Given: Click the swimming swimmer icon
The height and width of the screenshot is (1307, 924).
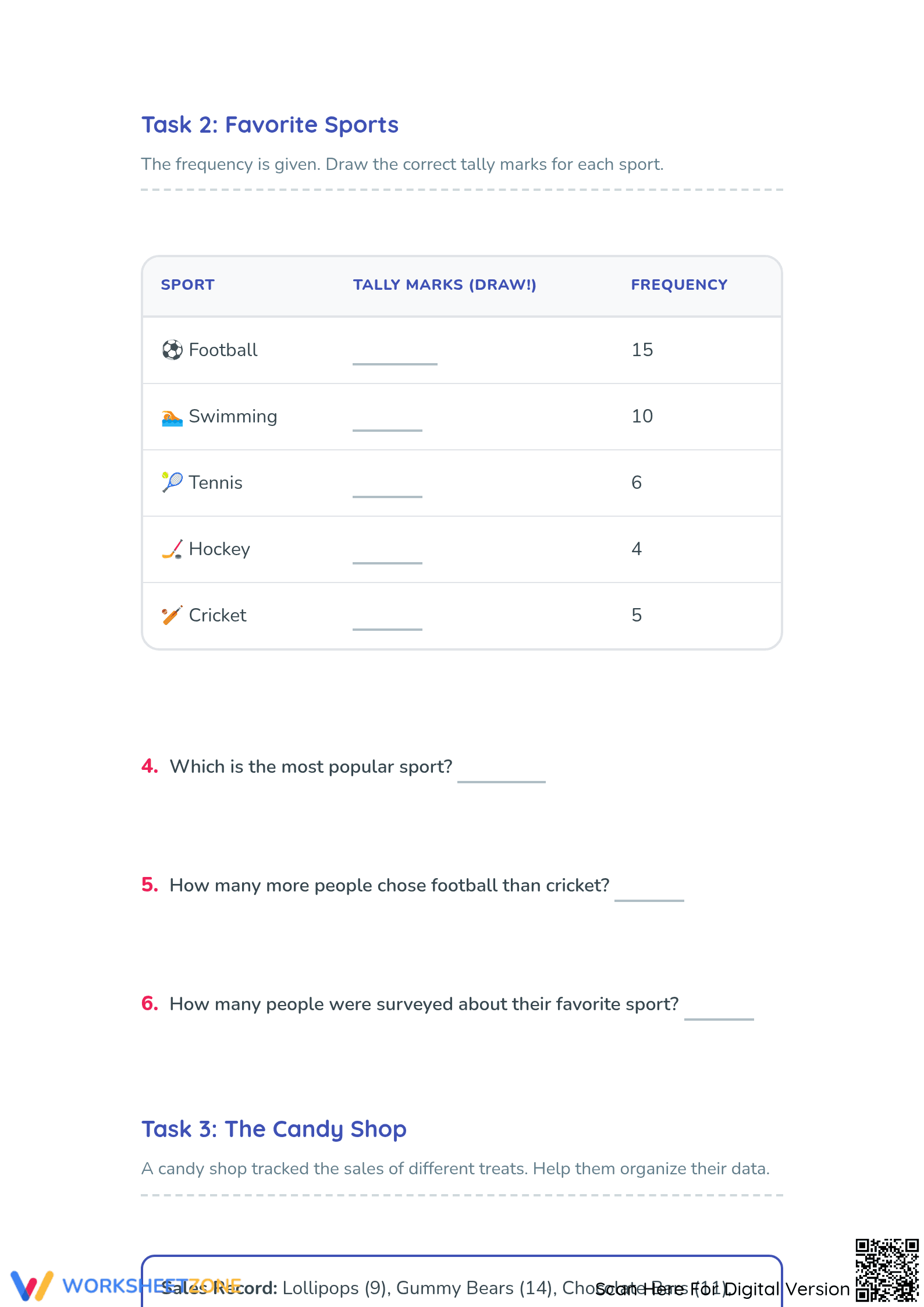Looking at the screenshot, I should pos(172,417).
